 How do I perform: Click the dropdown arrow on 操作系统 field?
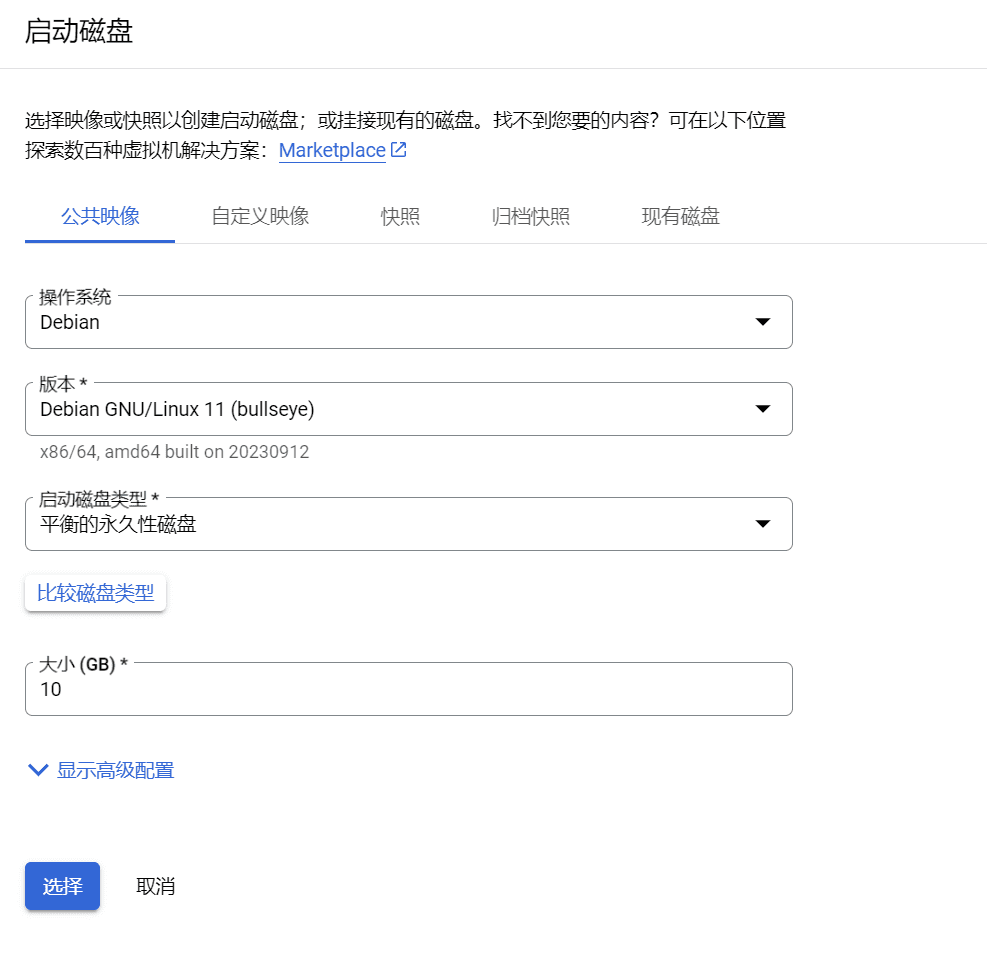point(762,322)
